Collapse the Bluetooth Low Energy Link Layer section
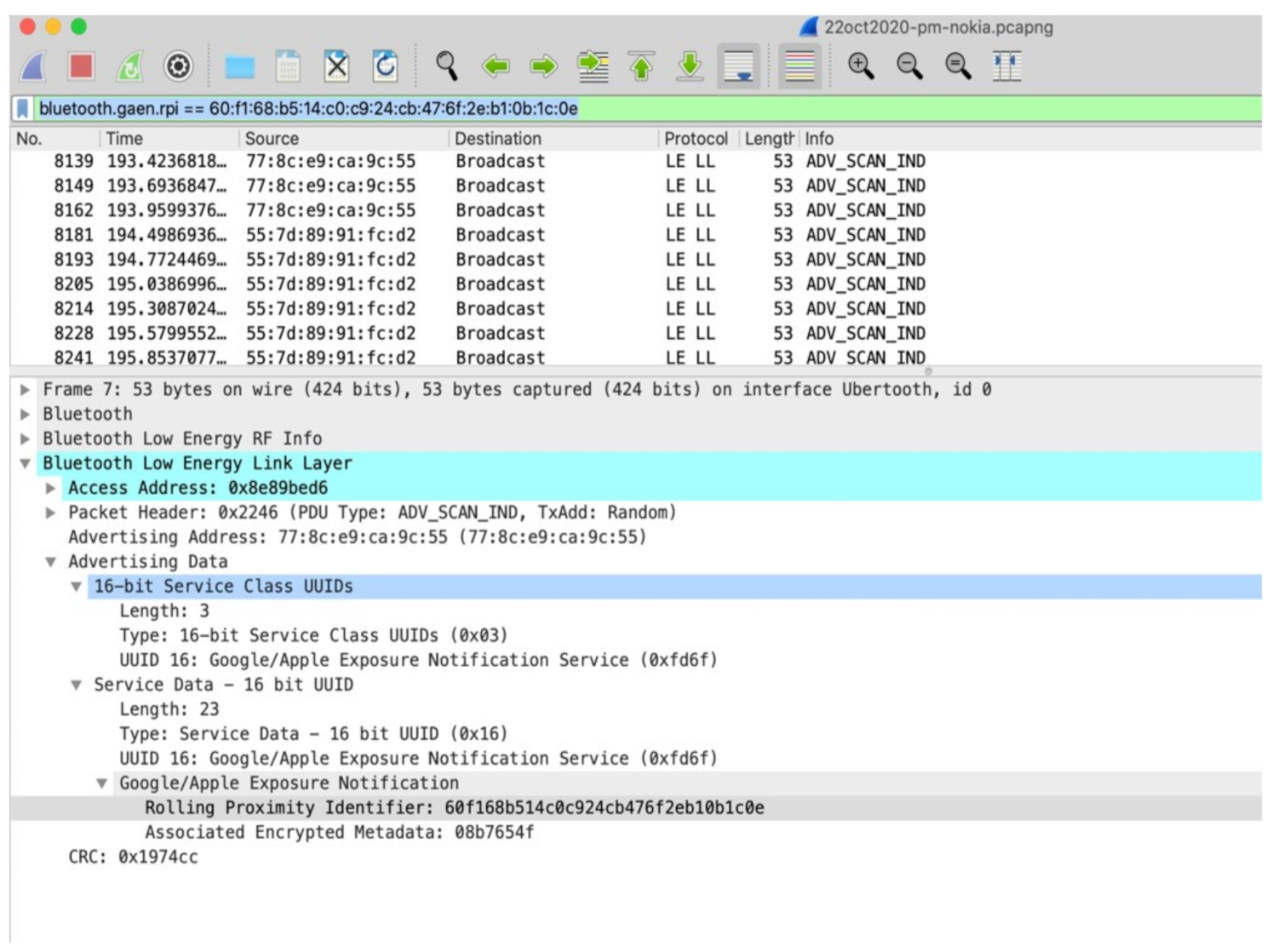The height and width of the screenshot is (952, 1278). (26, 463)
